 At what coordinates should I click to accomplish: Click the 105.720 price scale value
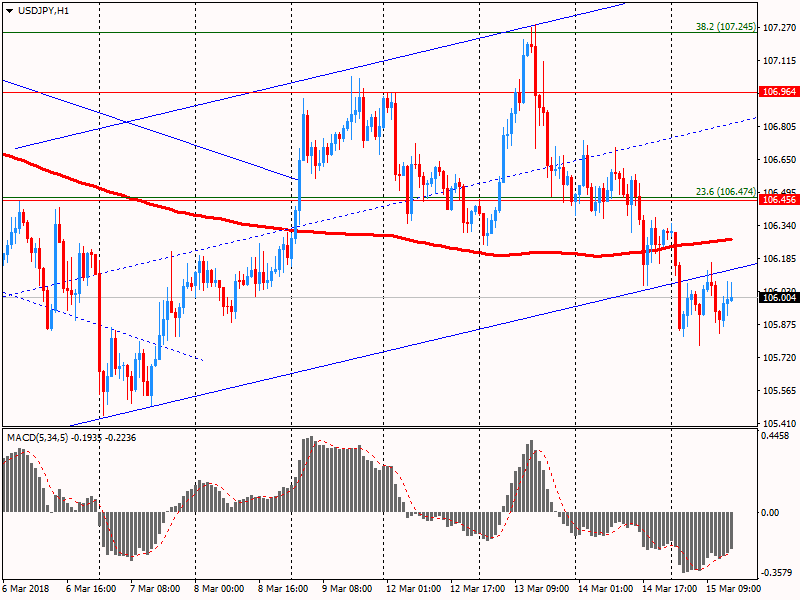point(779,358)
